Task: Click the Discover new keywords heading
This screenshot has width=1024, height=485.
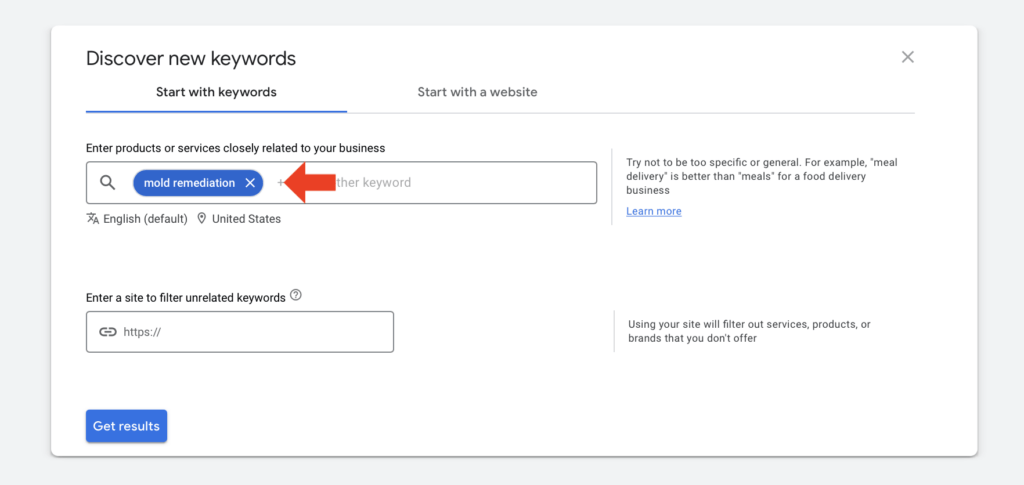Action: 191,58
